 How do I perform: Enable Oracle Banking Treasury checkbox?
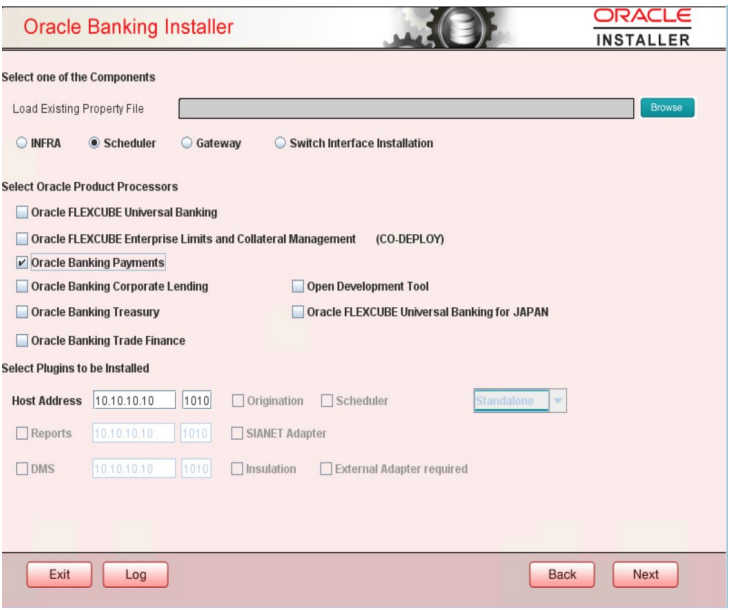22,312
